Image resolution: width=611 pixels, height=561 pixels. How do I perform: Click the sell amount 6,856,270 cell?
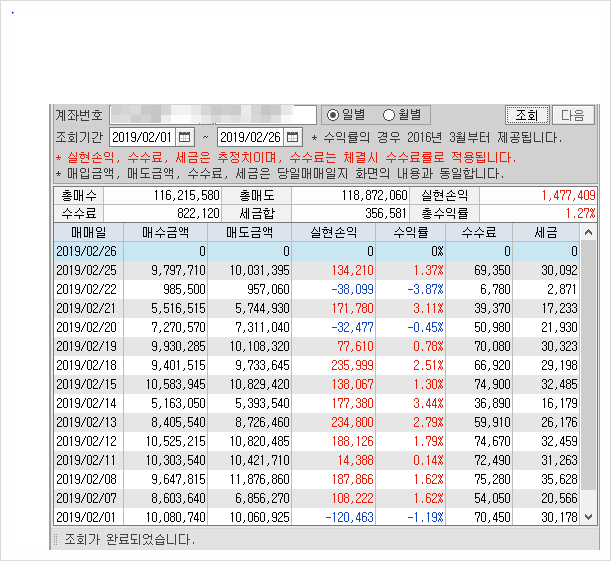[x=250, y=498]
